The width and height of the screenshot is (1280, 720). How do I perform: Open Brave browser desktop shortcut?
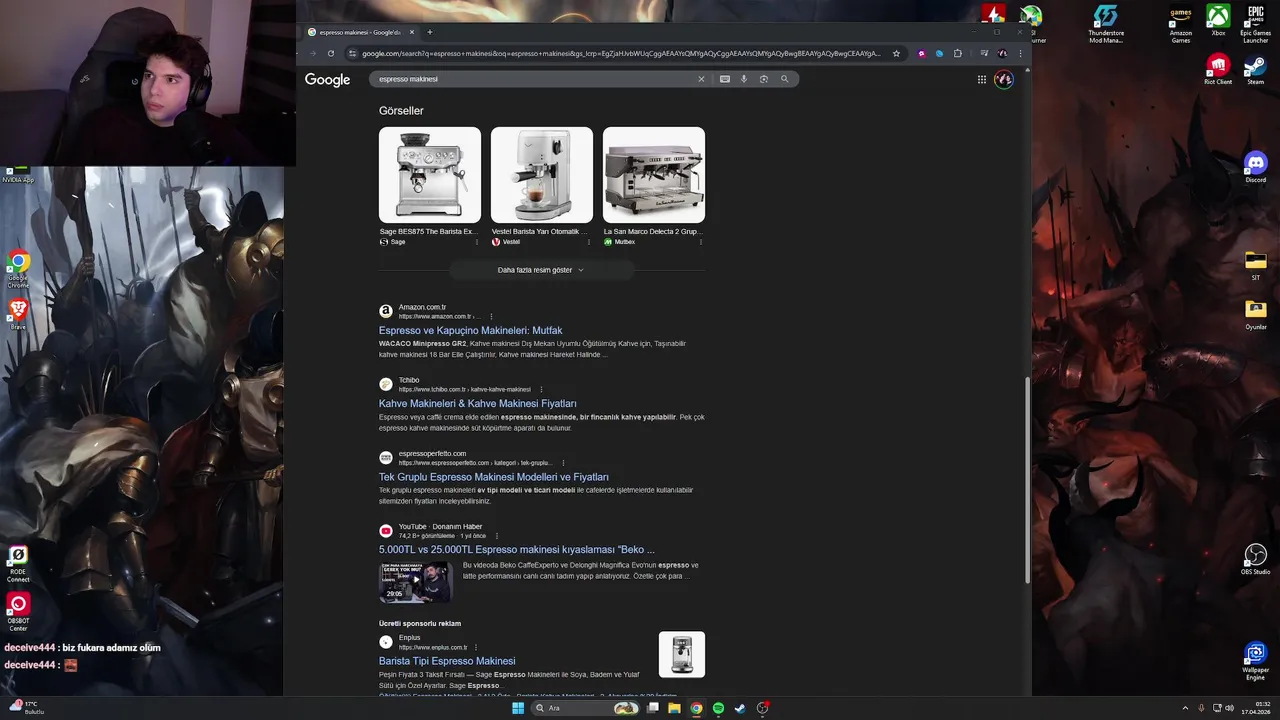[x=18, y=315]
